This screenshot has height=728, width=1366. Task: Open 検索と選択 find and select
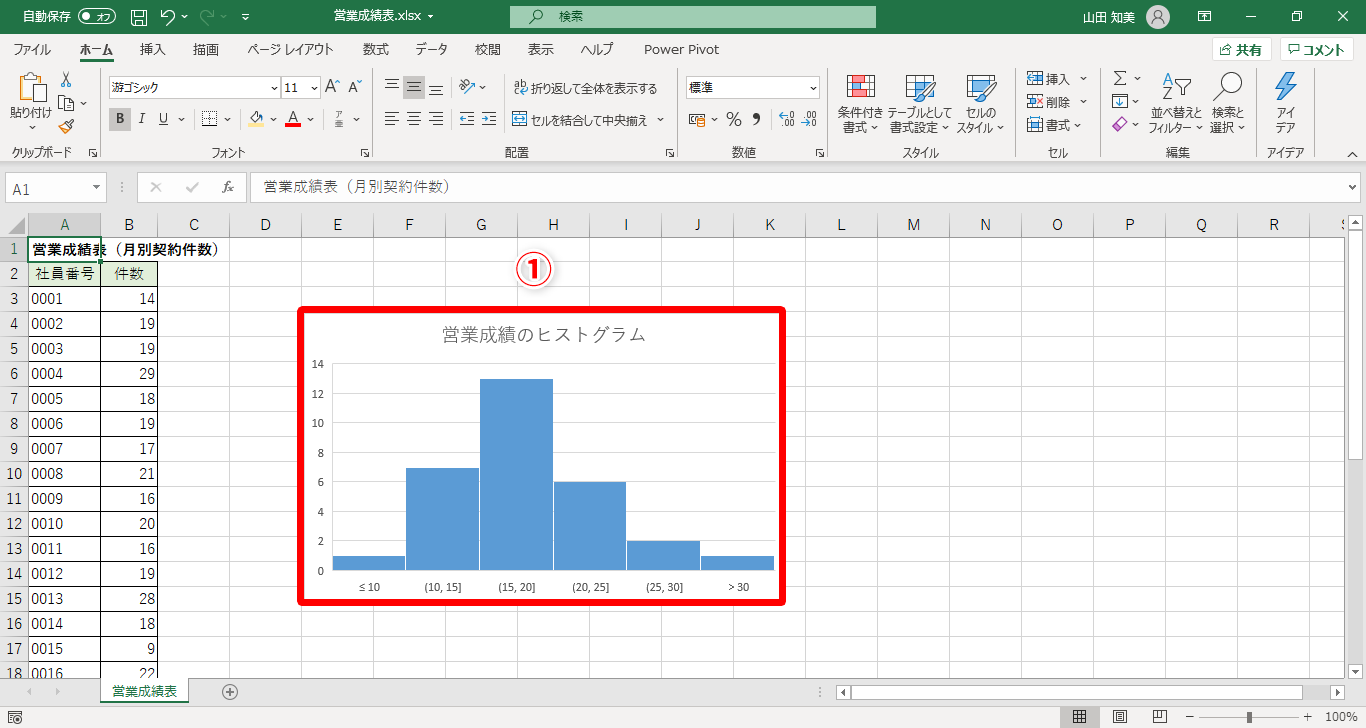tap(1227, 104)
